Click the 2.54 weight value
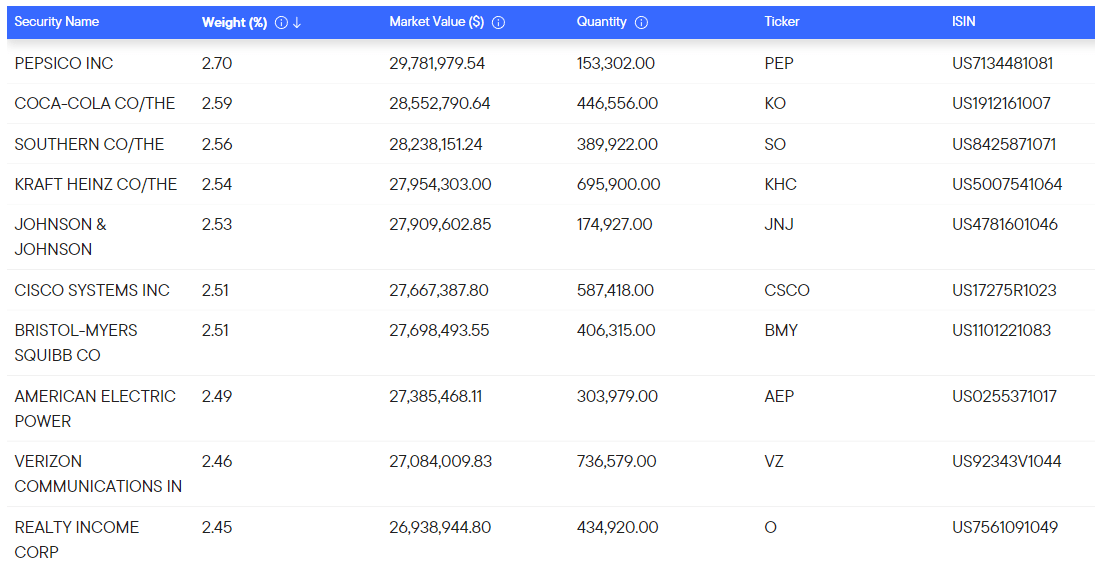 click(216, 184)
